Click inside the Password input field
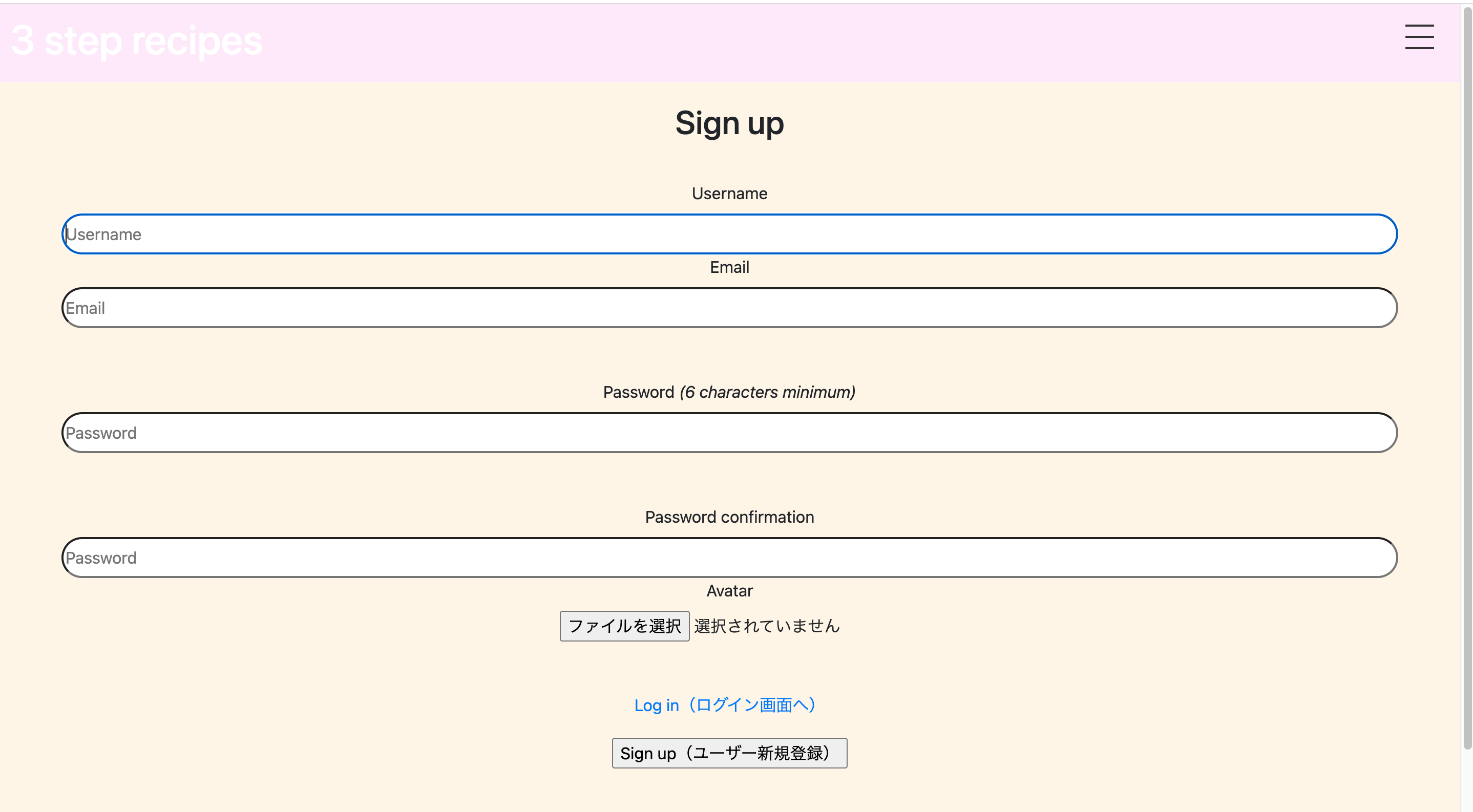The width and height of the screenshot is (1473, 812). pyautogui.click(x=729, y=433)
